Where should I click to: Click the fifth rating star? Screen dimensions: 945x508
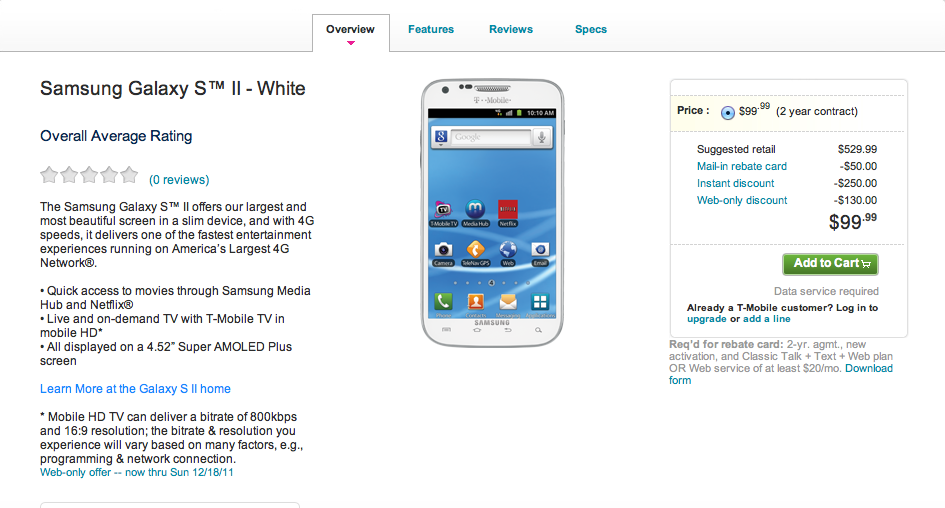pos(129,175)
